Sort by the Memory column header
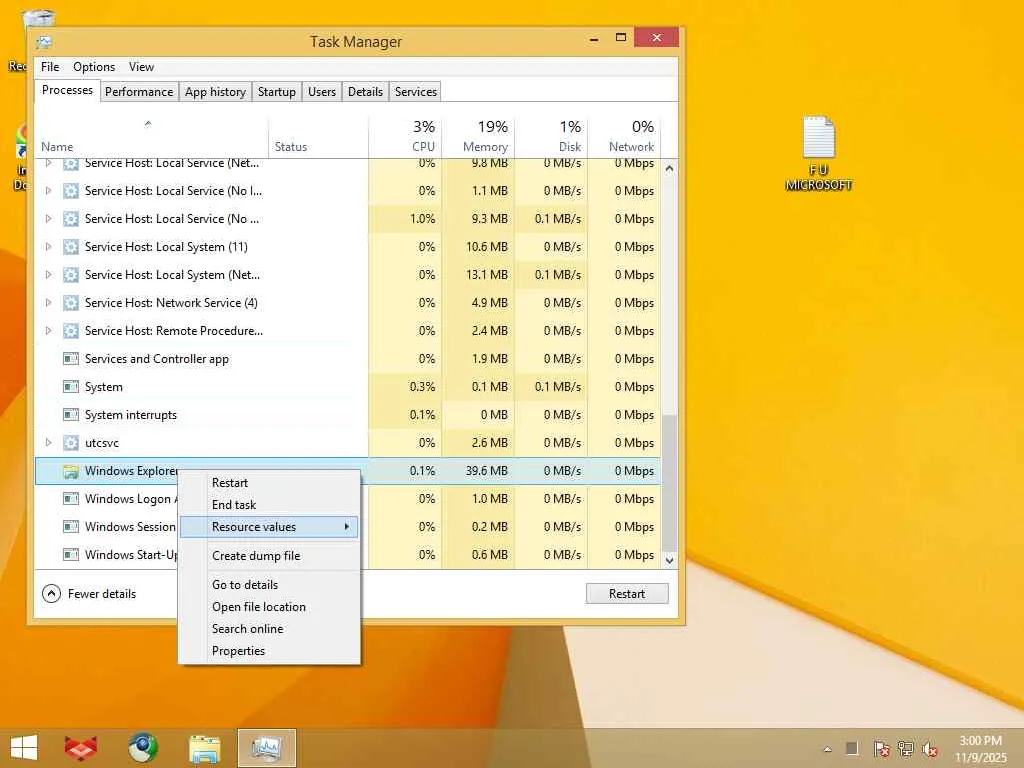 478,137
